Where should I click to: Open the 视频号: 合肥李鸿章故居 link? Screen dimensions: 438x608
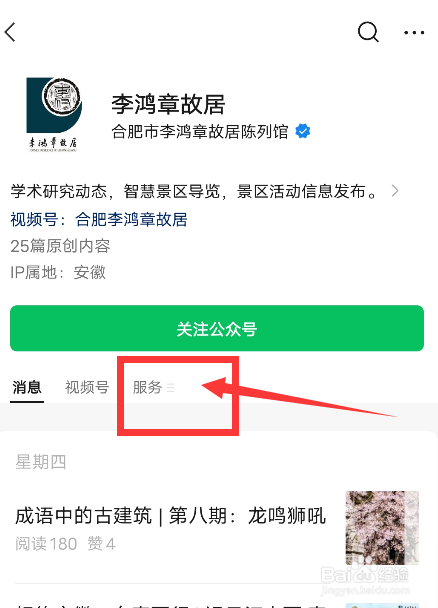pos(99,219)
